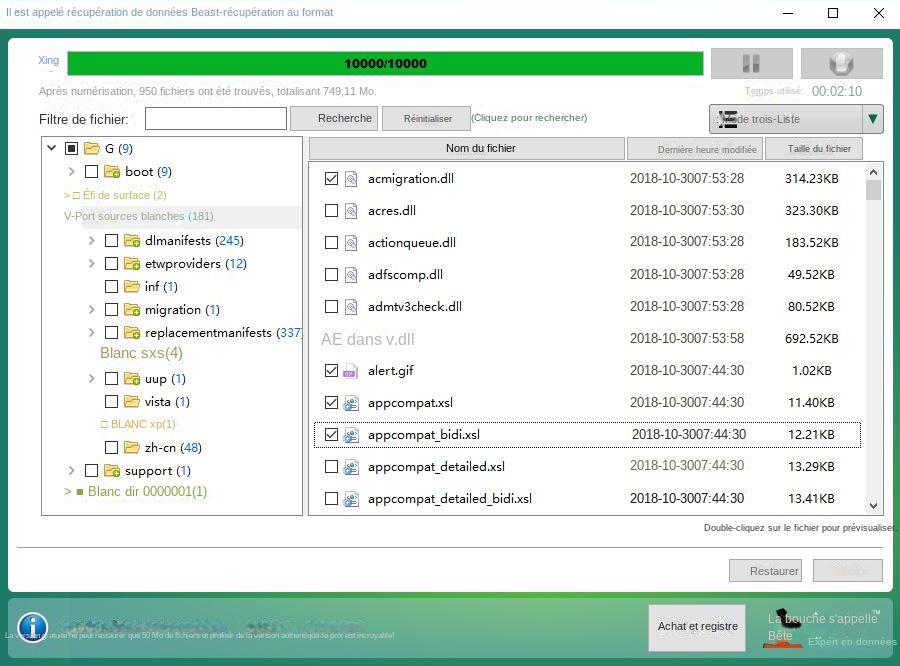Open the Mode trois-Liste dropdown
The image size is (900, 666).
tap(871, 118)
